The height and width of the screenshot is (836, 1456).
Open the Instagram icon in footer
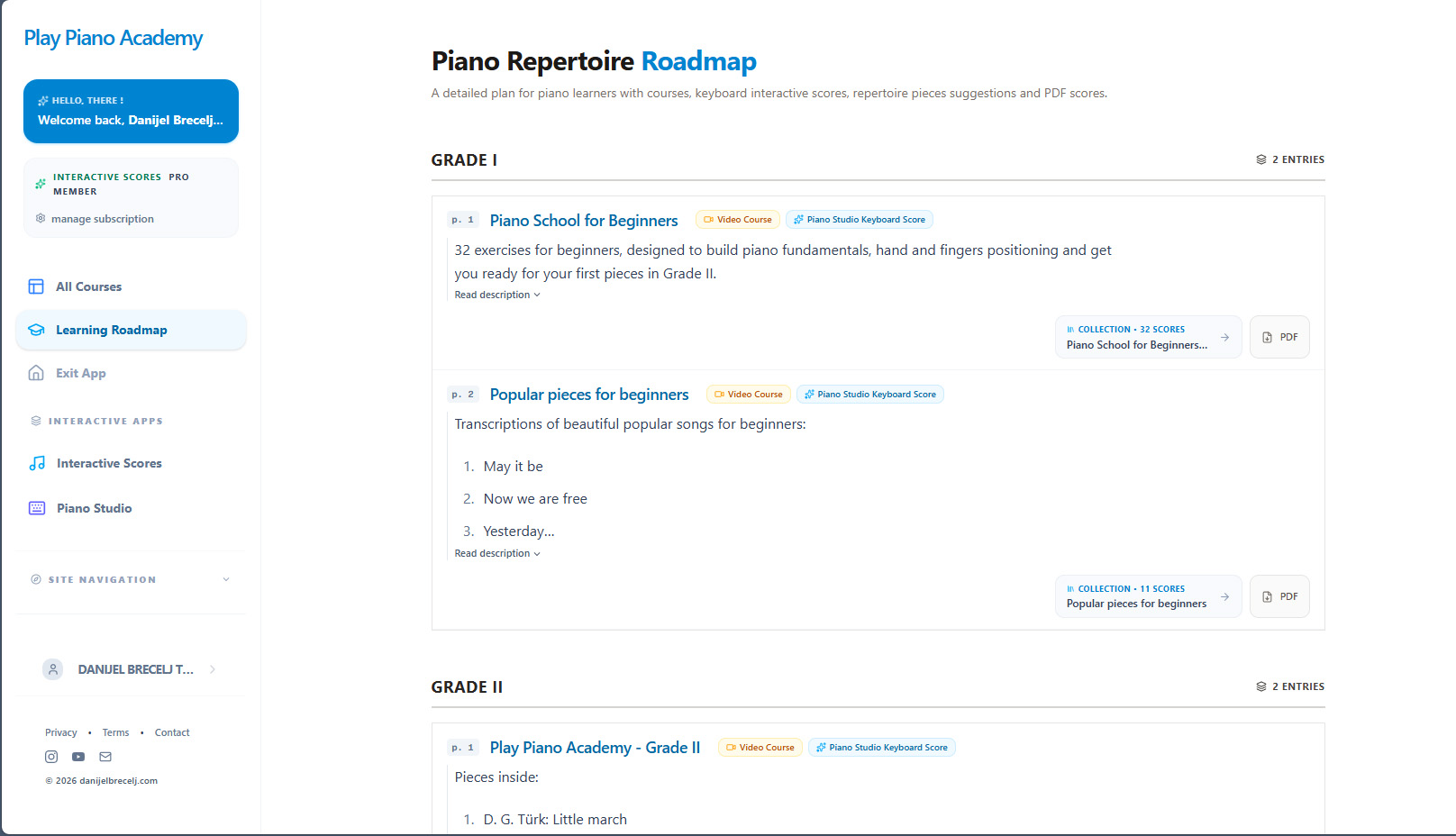(x=51, y=757)
